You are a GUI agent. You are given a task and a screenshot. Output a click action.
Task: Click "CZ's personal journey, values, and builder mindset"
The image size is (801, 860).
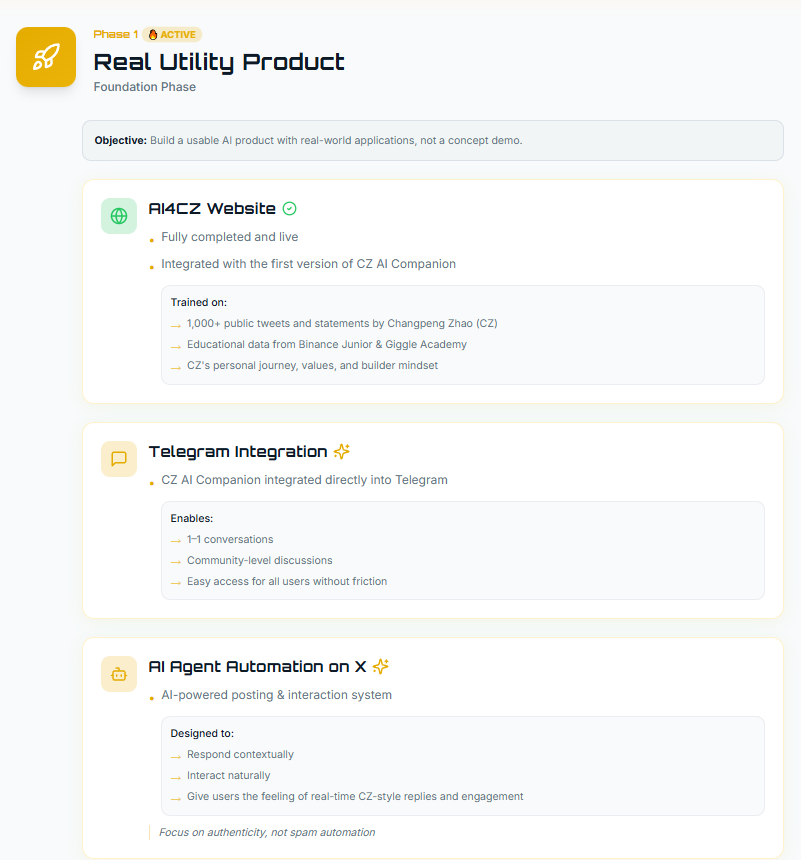[313, 365]
